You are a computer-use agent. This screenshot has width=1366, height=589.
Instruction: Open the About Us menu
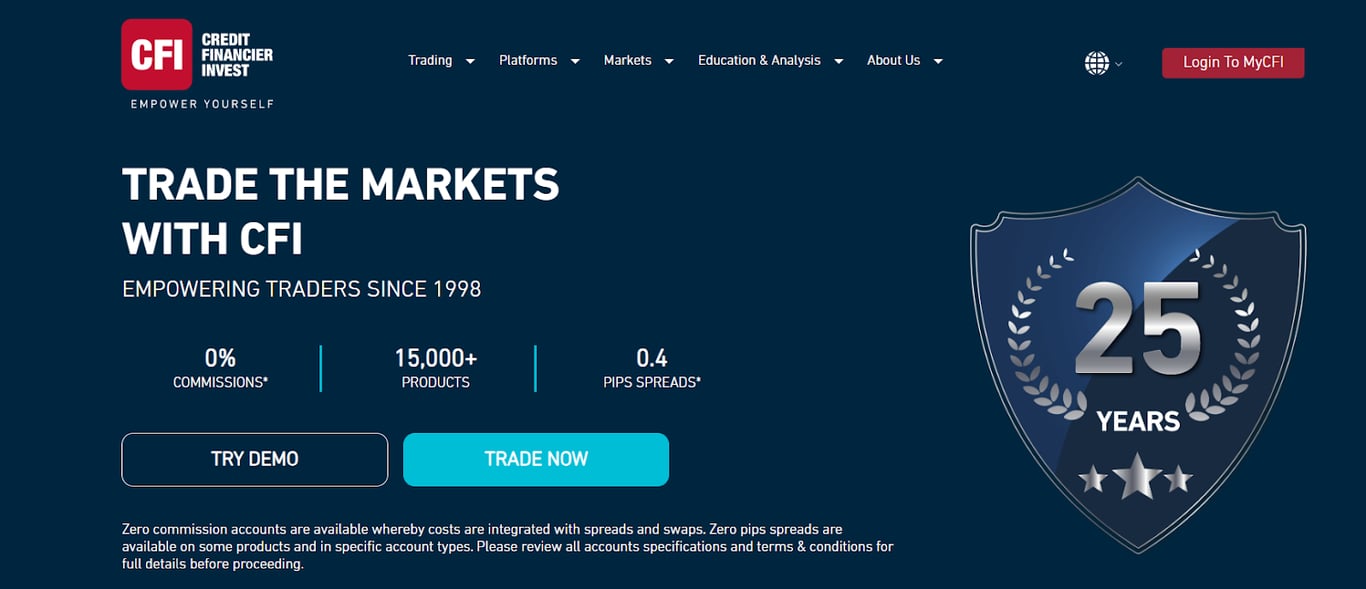(x=893, y=60)
